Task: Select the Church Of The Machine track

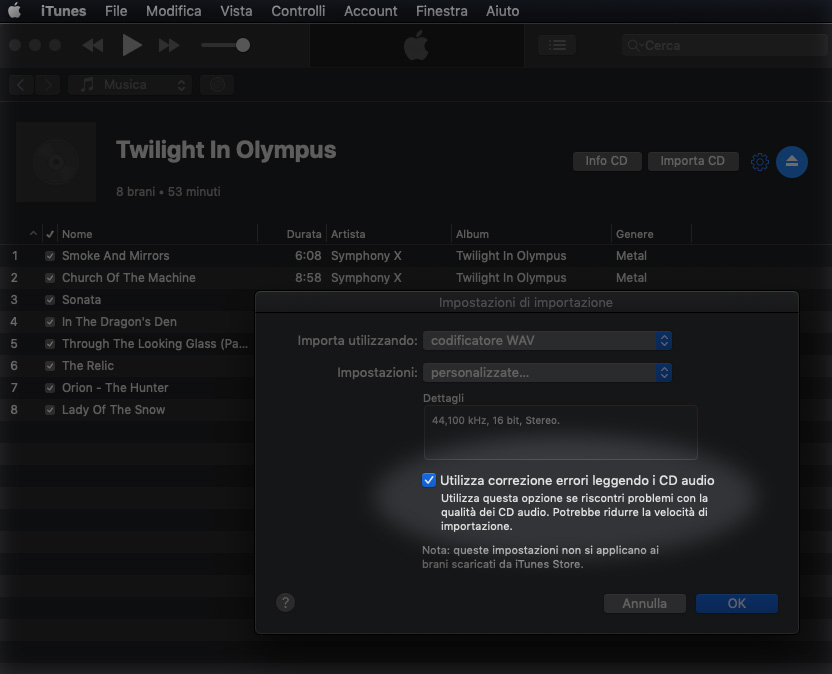Action: click(128, 278)
